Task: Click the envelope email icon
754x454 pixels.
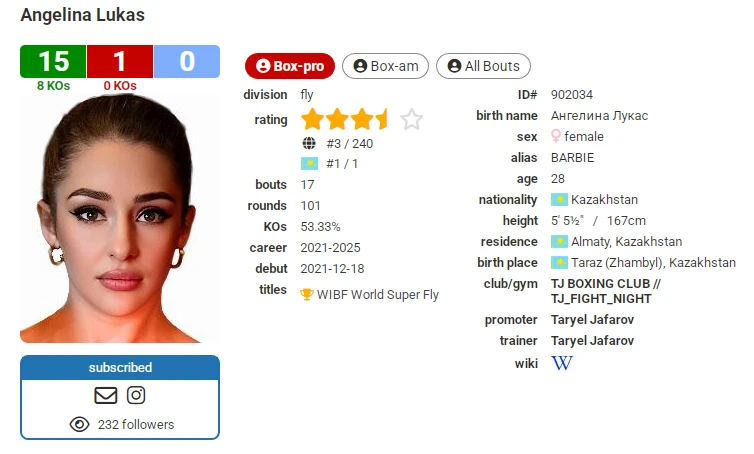Action: 106,395
